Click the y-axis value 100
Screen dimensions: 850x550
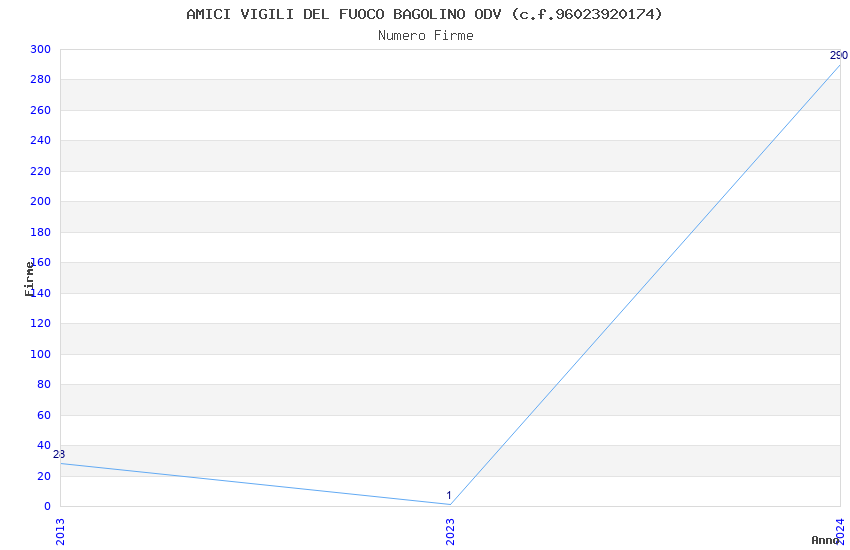pos(41,354)
